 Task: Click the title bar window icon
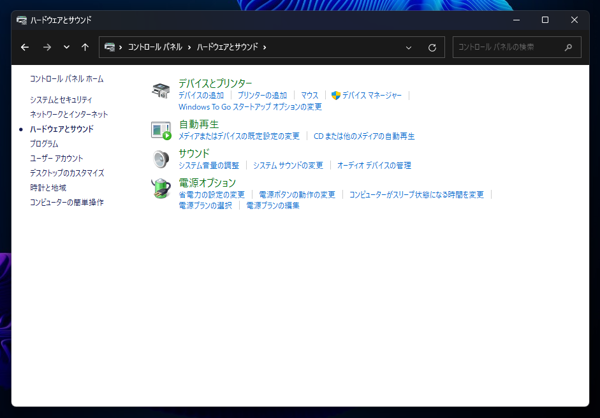point(22,20)
